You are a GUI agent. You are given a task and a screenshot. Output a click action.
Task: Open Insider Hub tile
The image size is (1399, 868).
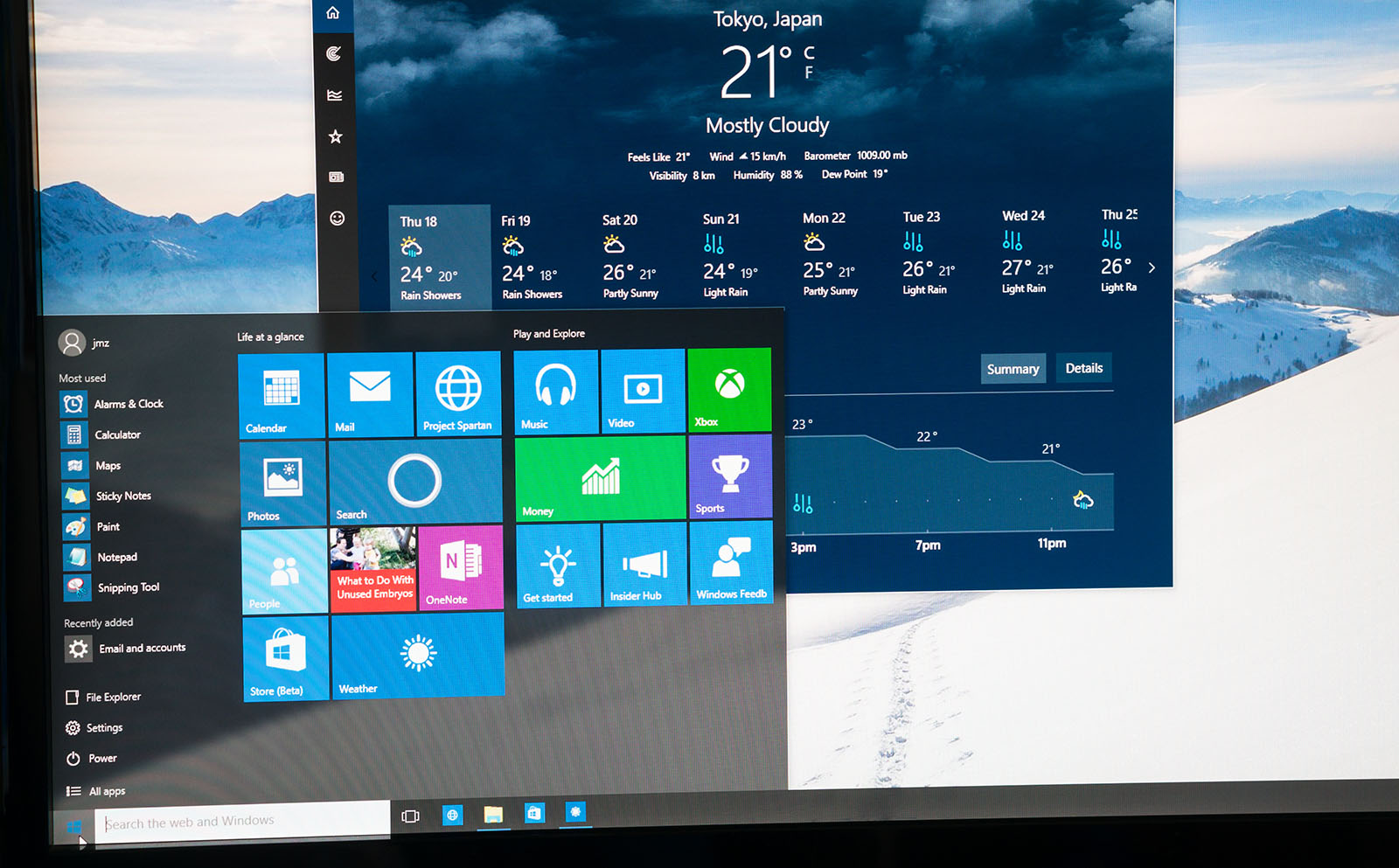(x=644, y=566)
